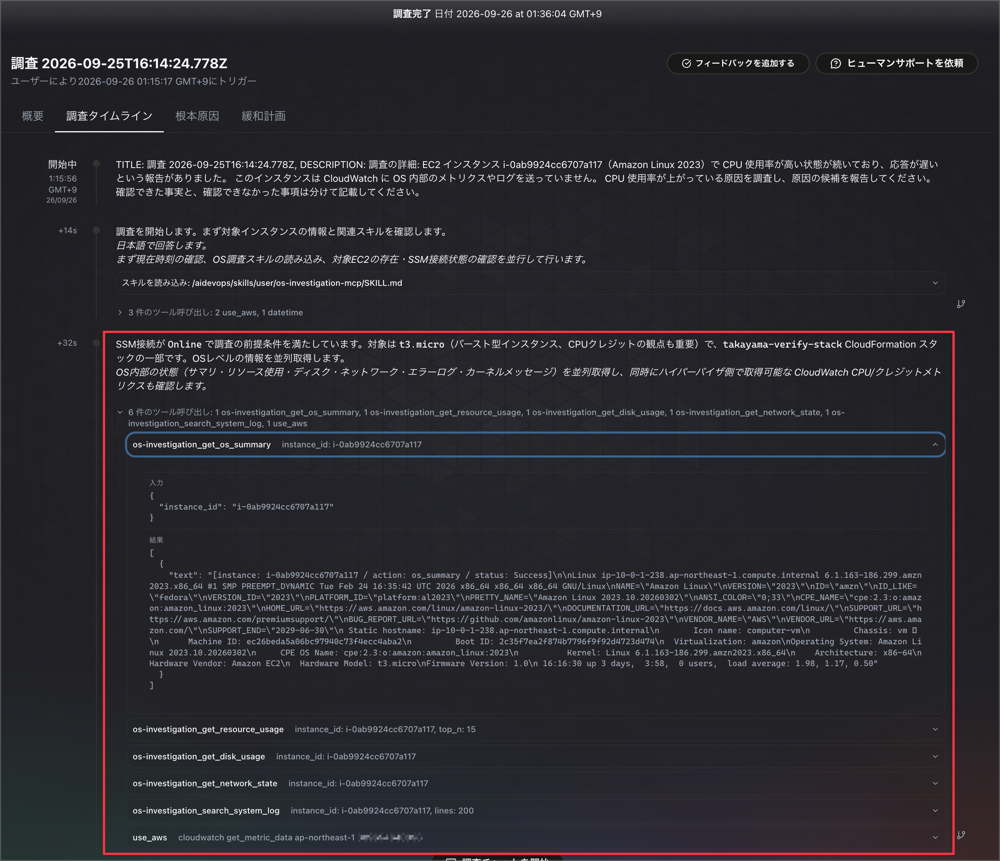The image size is (1000, 861).
Task: Click the os-investigation_get_os_summary tool name
Action: 202,445
